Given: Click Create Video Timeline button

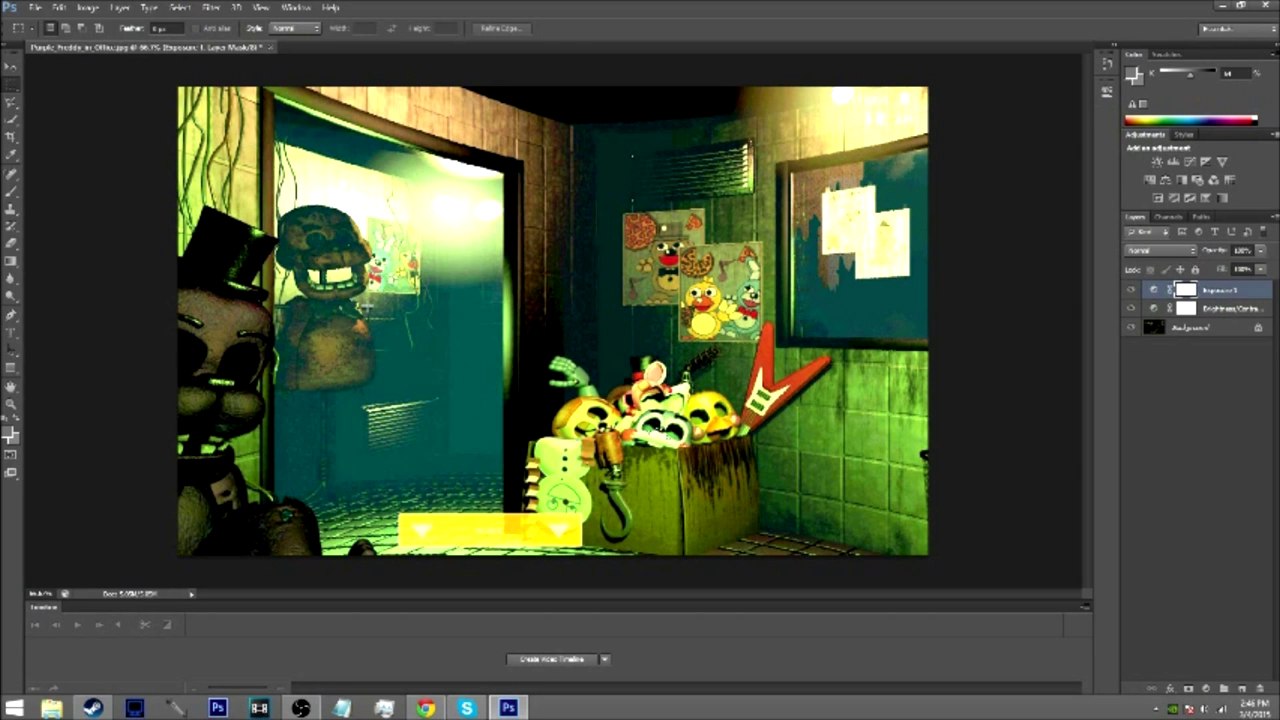Looking at the screenshot, I should (x=552, y=659).
